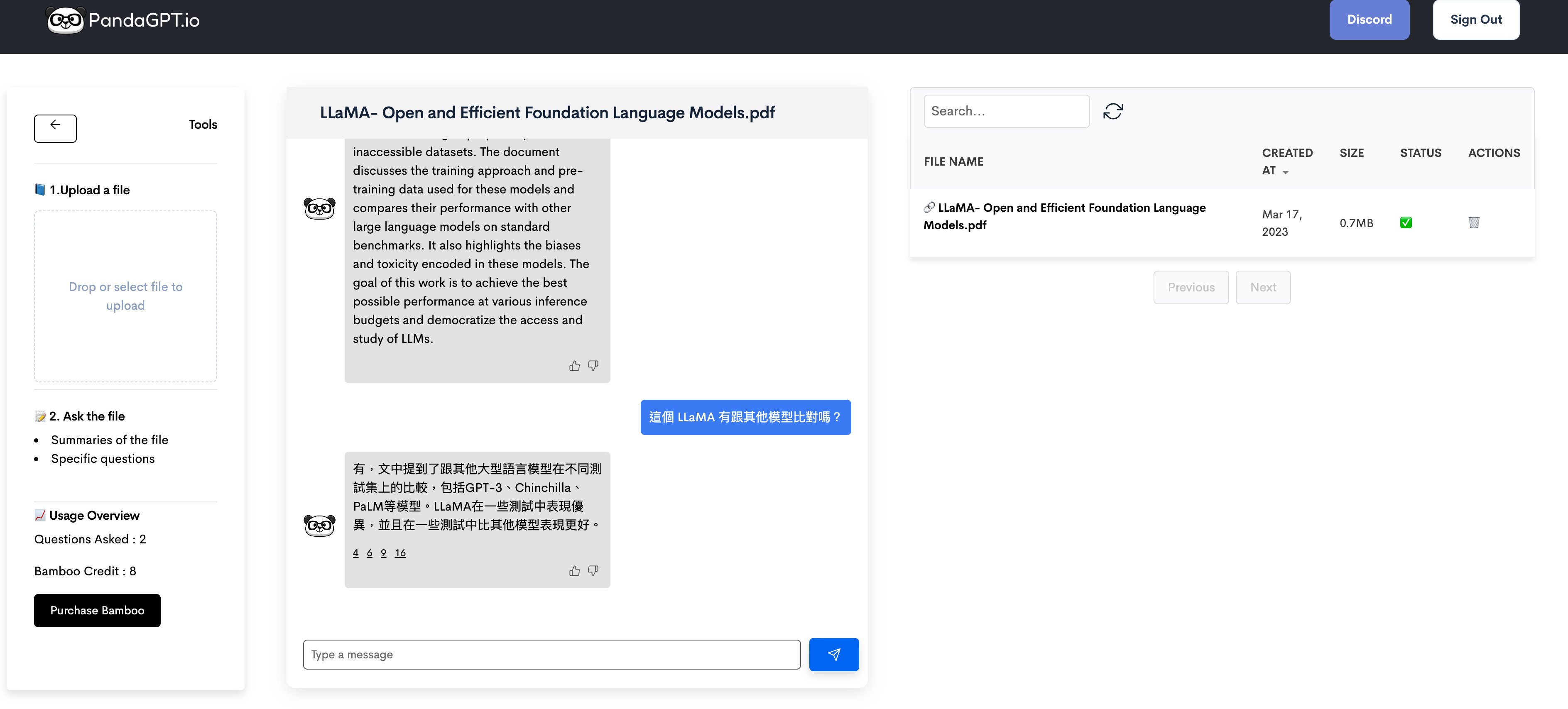Sort files by Created At column

point(1287,161)
